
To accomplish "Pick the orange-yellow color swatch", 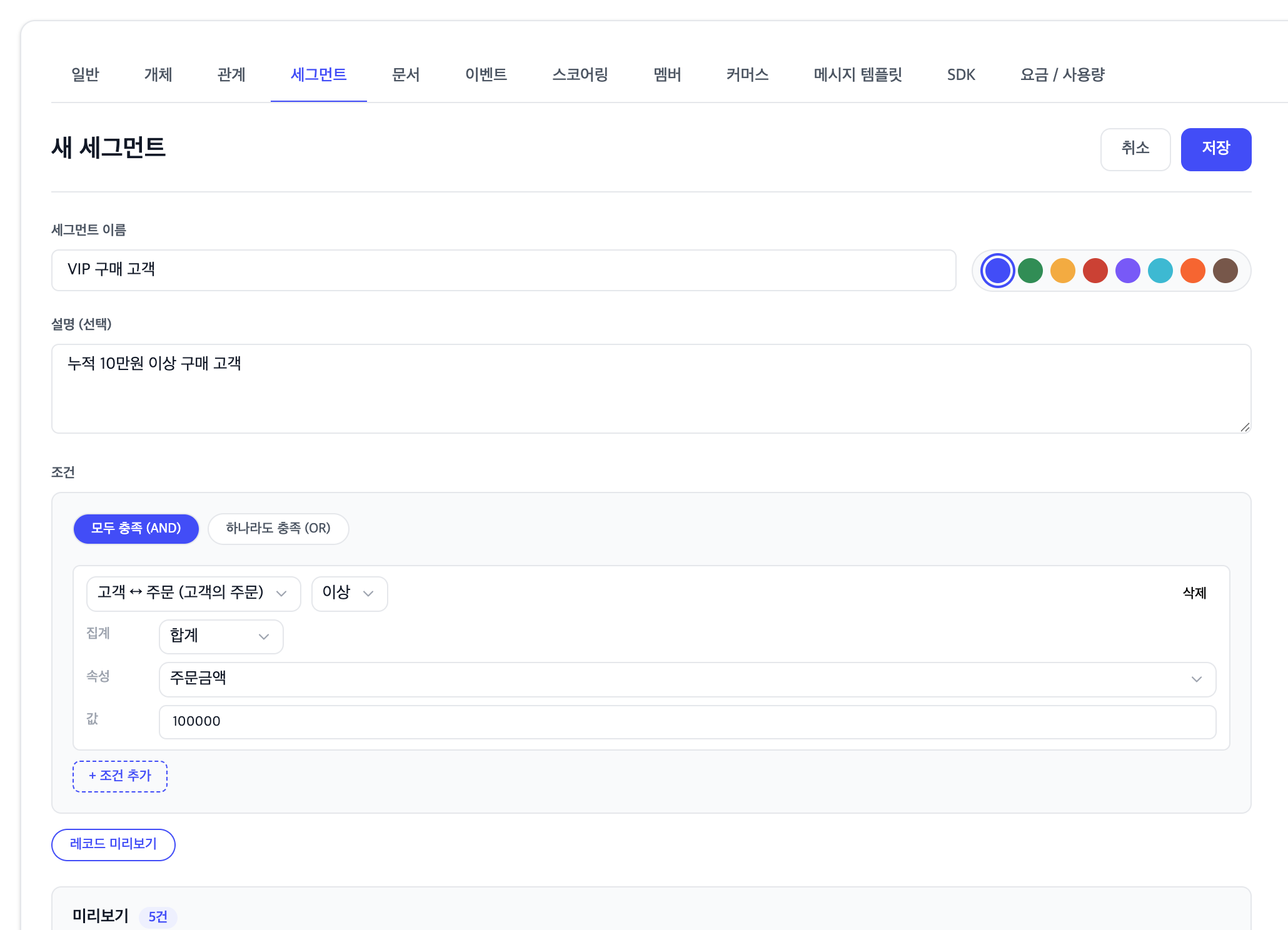I will [1062, 271].
